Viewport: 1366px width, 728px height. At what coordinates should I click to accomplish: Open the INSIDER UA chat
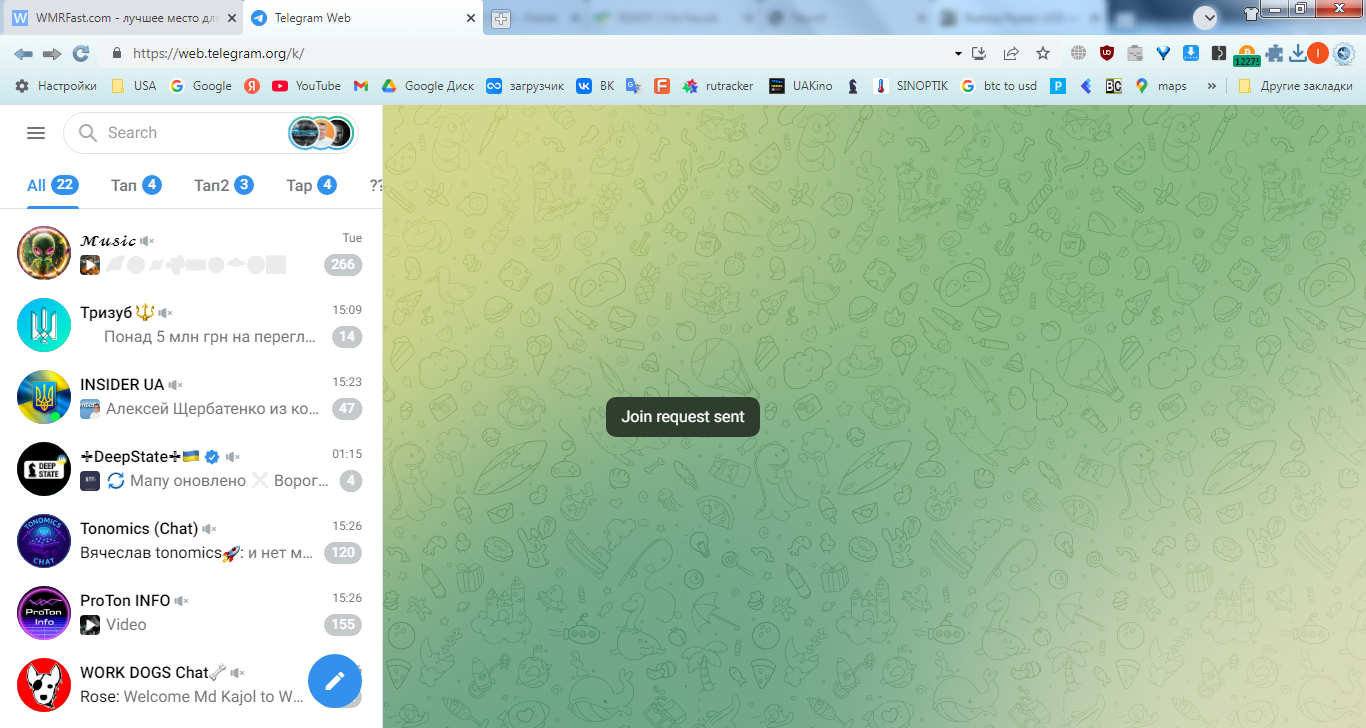pos(191,397)
